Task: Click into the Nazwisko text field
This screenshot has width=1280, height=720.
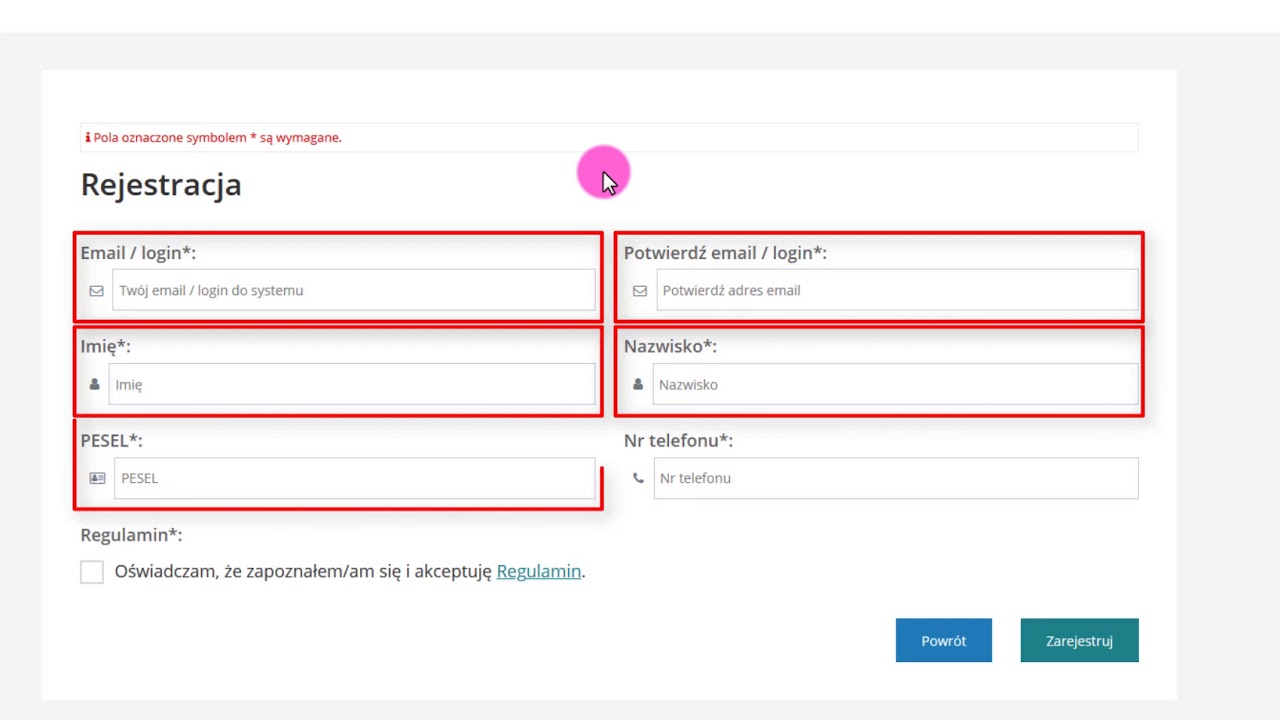Action: tap(895, 385)
